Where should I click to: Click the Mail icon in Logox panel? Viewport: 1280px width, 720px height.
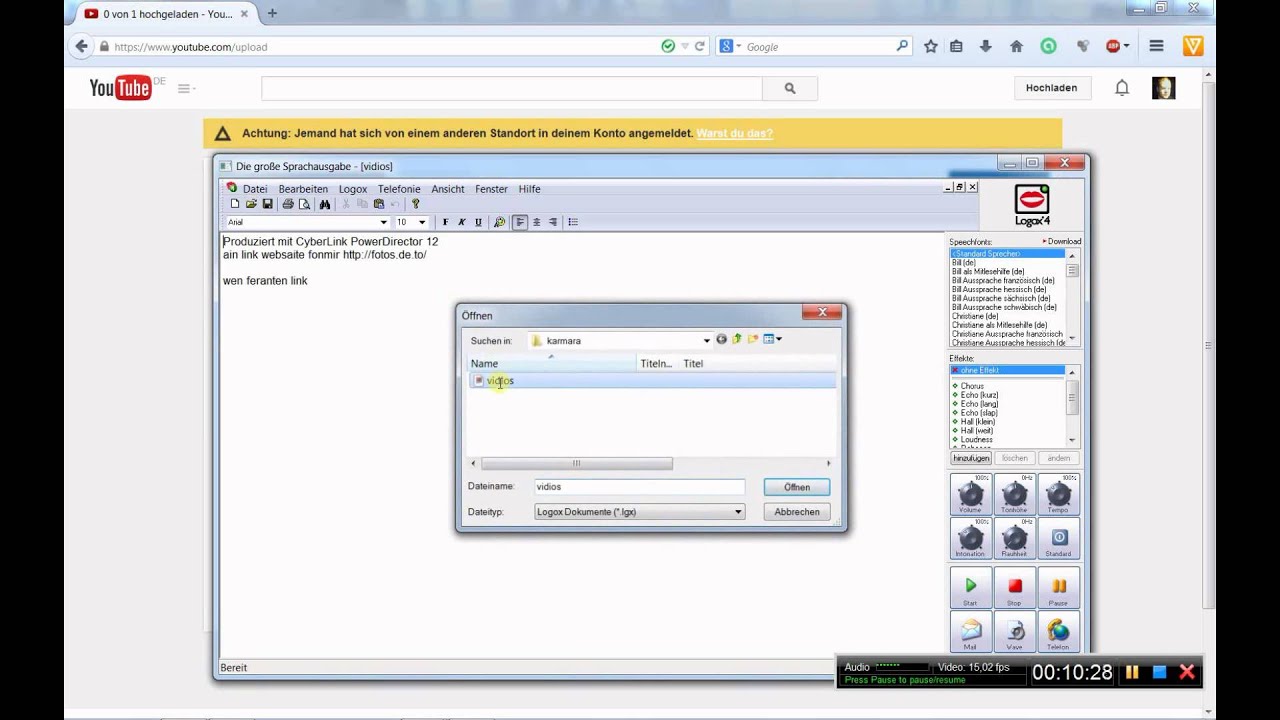[x=970, y=631]
